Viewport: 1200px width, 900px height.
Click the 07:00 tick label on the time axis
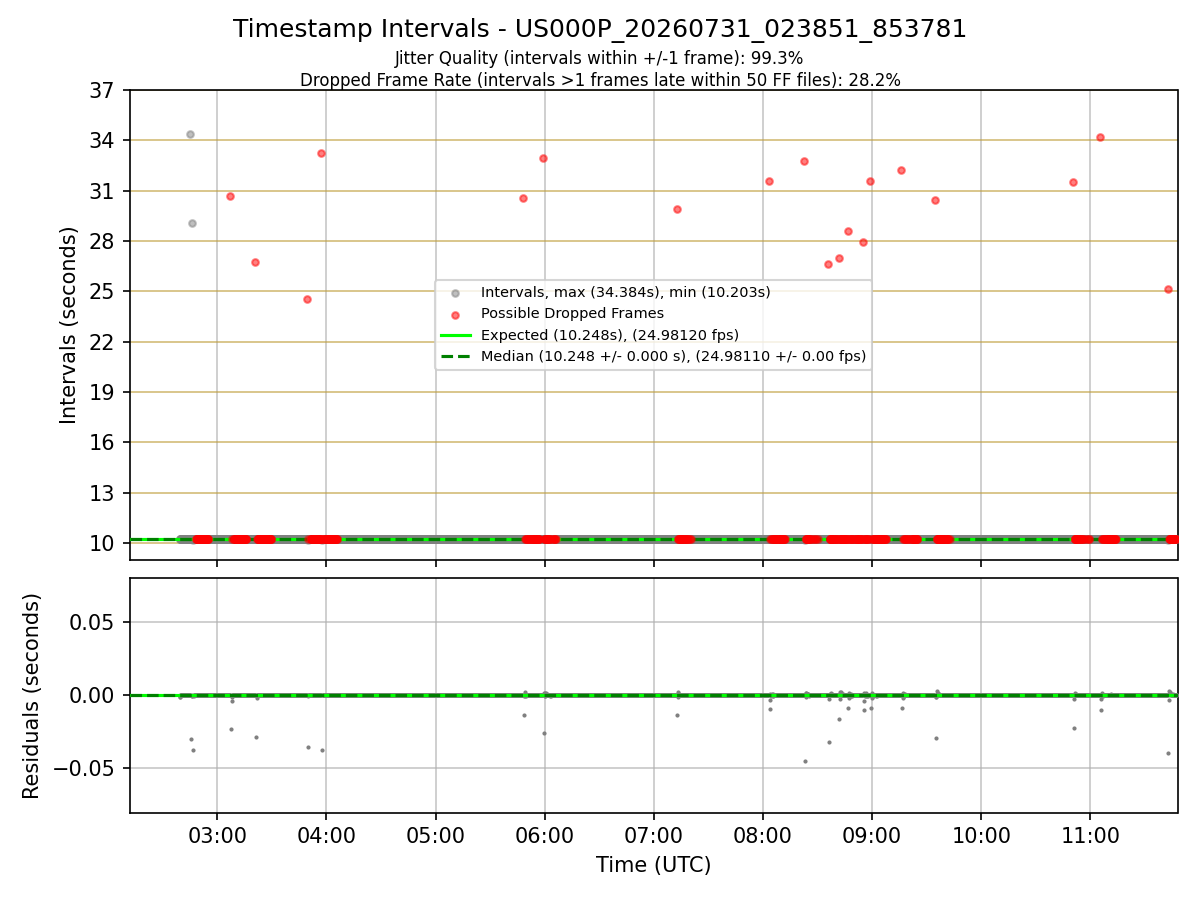[653, 834]
